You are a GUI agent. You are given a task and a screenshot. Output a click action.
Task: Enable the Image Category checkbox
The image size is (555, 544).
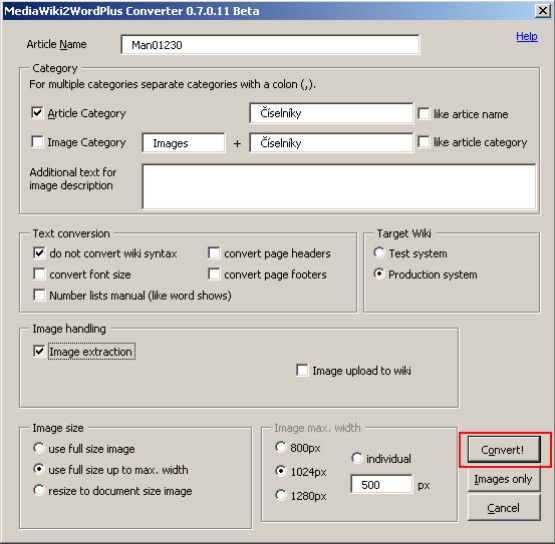(37, 142)
